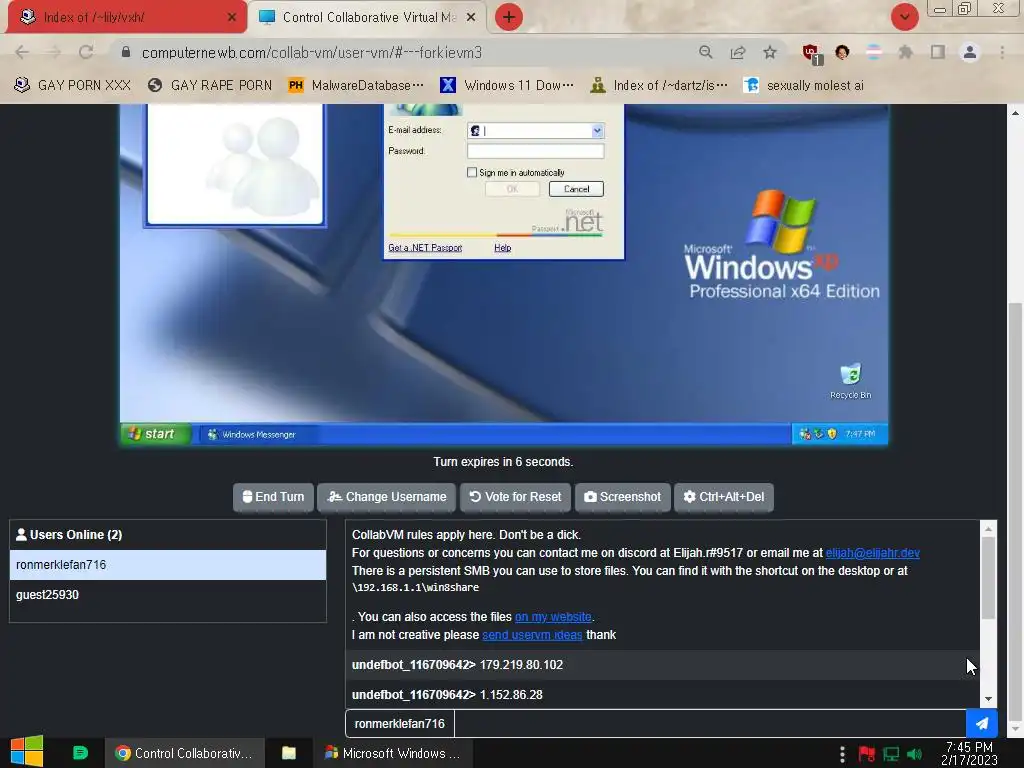The width and height of the screenshot is (1024, 768).
Task: Open the green chat app on taskbar
Action: pyautogui.click(x=80, y=753)
